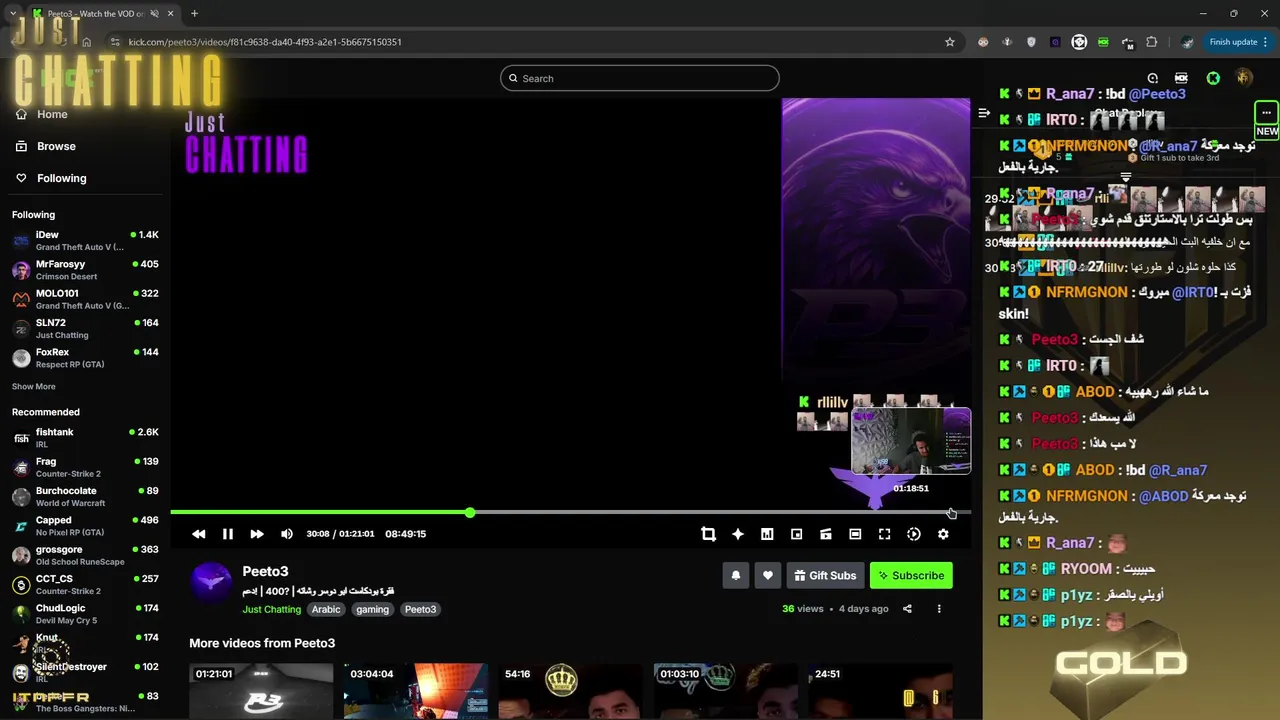Viewport: 1280px width, 720px height.
Task: Open the 01:21:01 video thumbnail
Action: click(261, 691)
